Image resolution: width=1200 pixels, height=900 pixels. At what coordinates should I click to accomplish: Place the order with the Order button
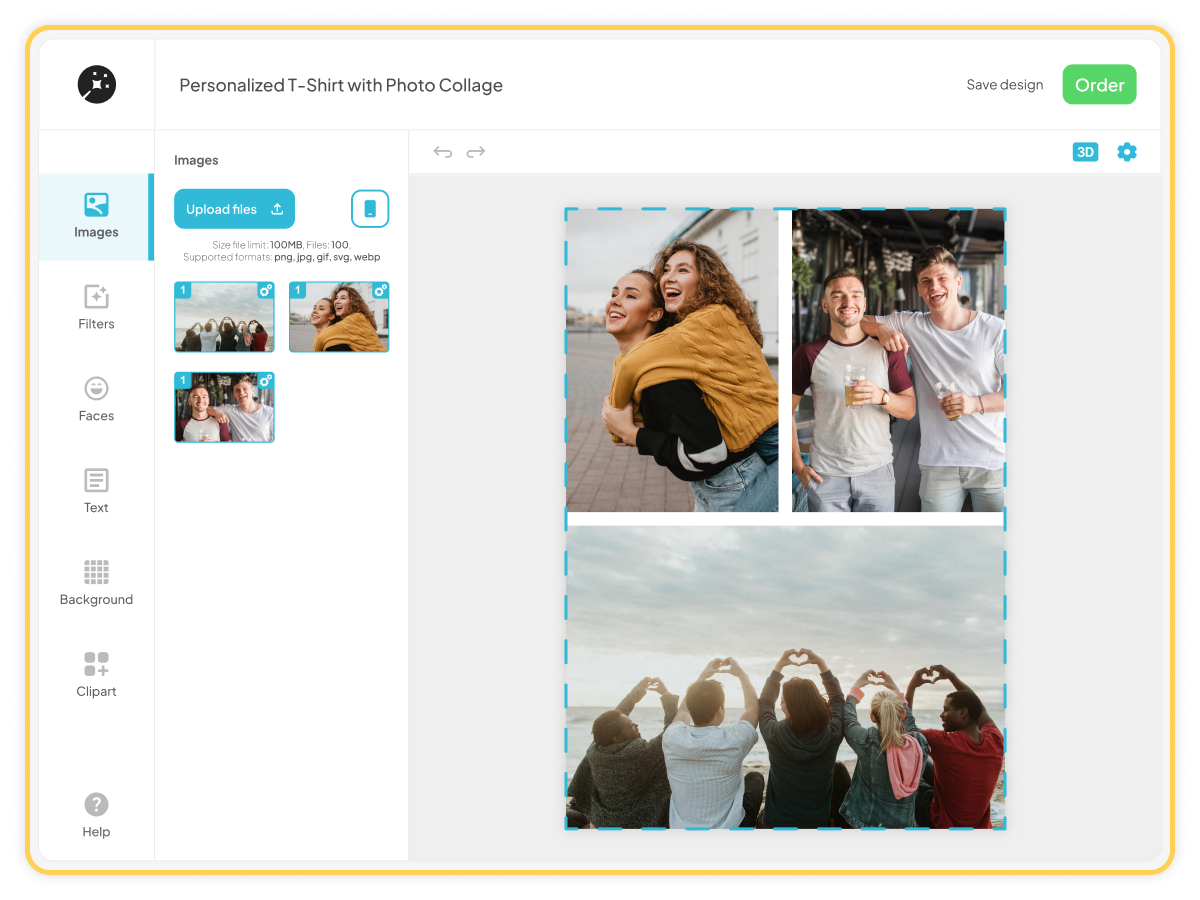1099,85
